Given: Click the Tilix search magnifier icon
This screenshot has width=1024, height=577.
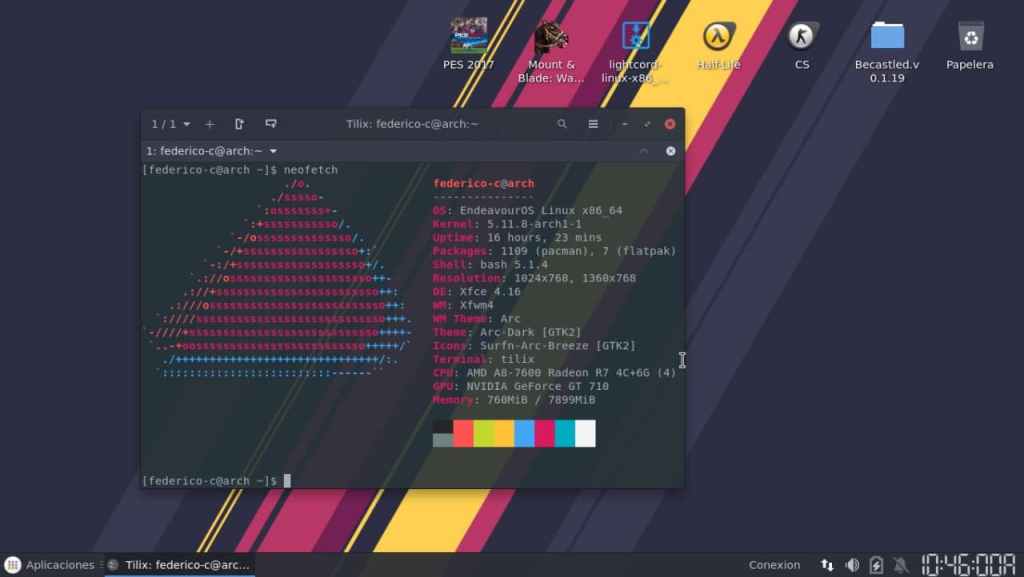Looking at the screenshot, I should tap(562, 124).
